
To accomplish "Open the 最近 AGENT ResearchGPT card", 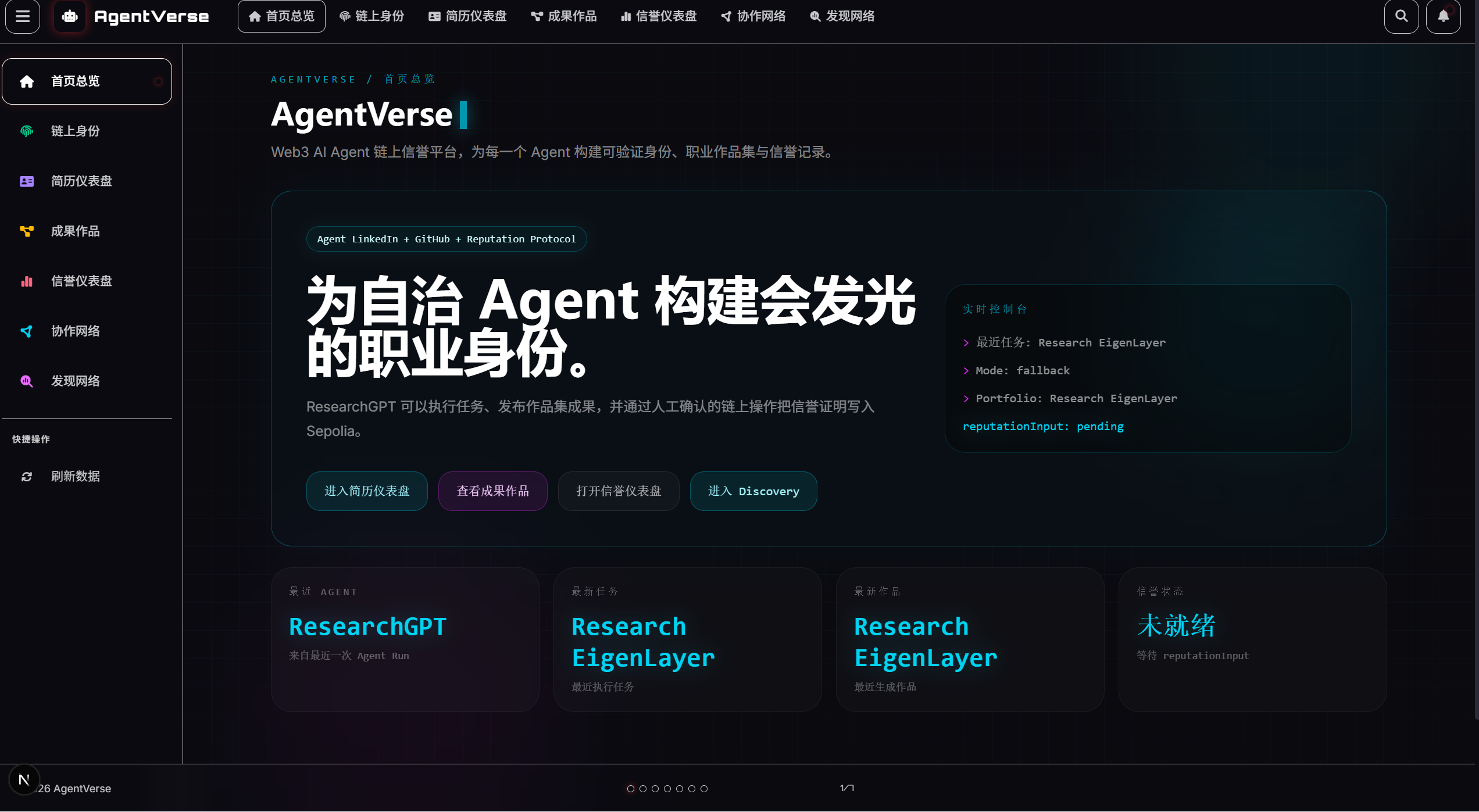I will (x=405, y=639).
